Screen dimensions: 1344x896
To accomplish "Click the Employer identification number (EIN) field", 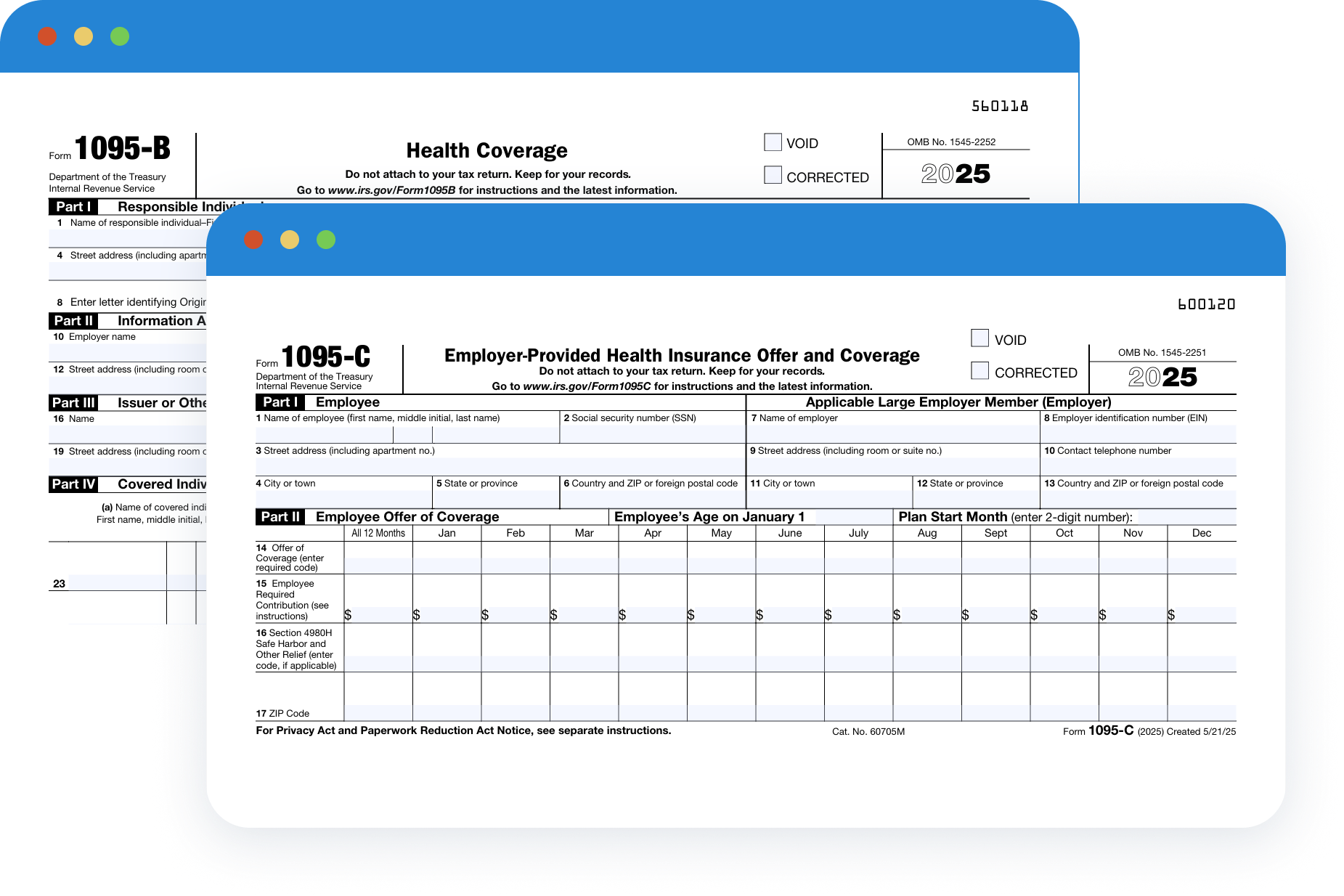I will 1139,435.
